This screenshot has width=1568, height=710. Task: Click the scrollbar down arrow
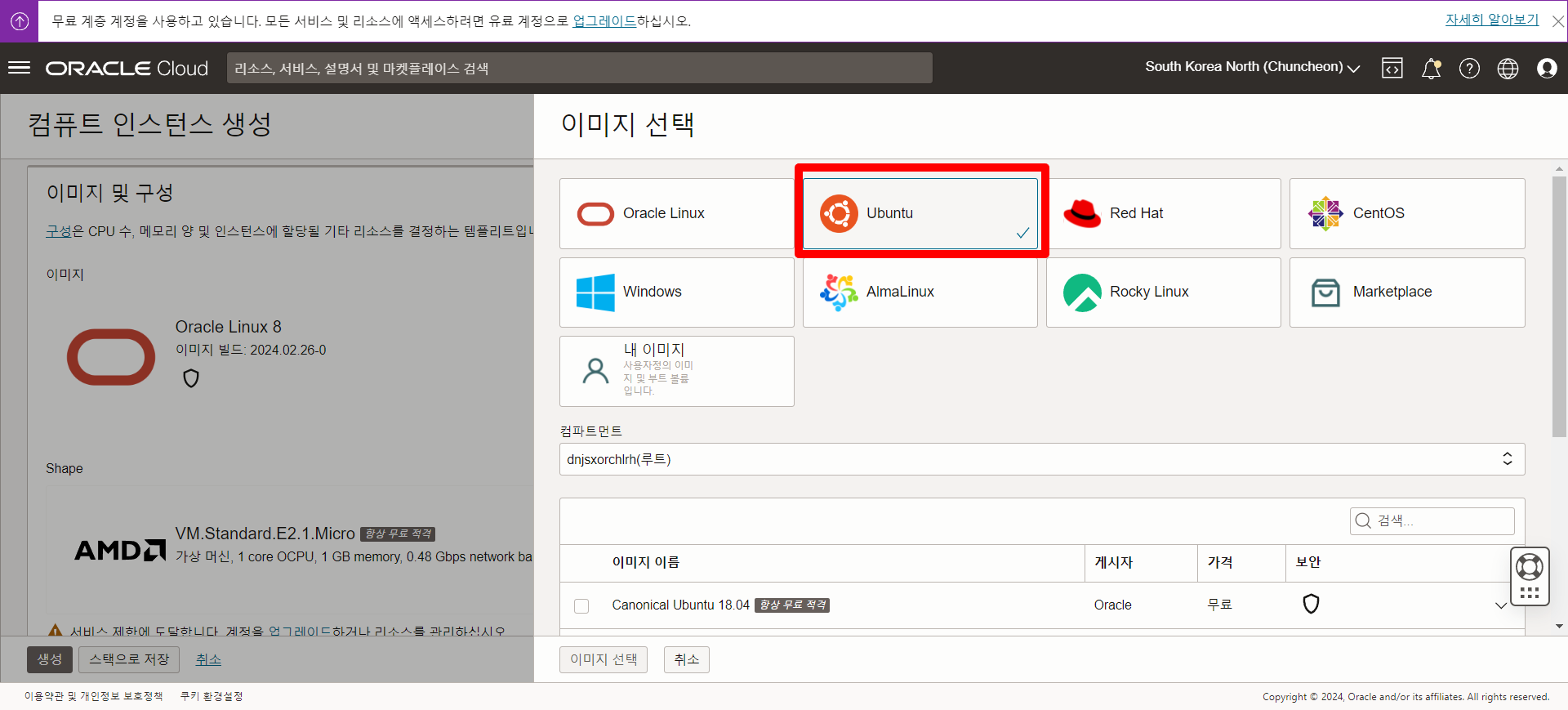coord(1559,627)
